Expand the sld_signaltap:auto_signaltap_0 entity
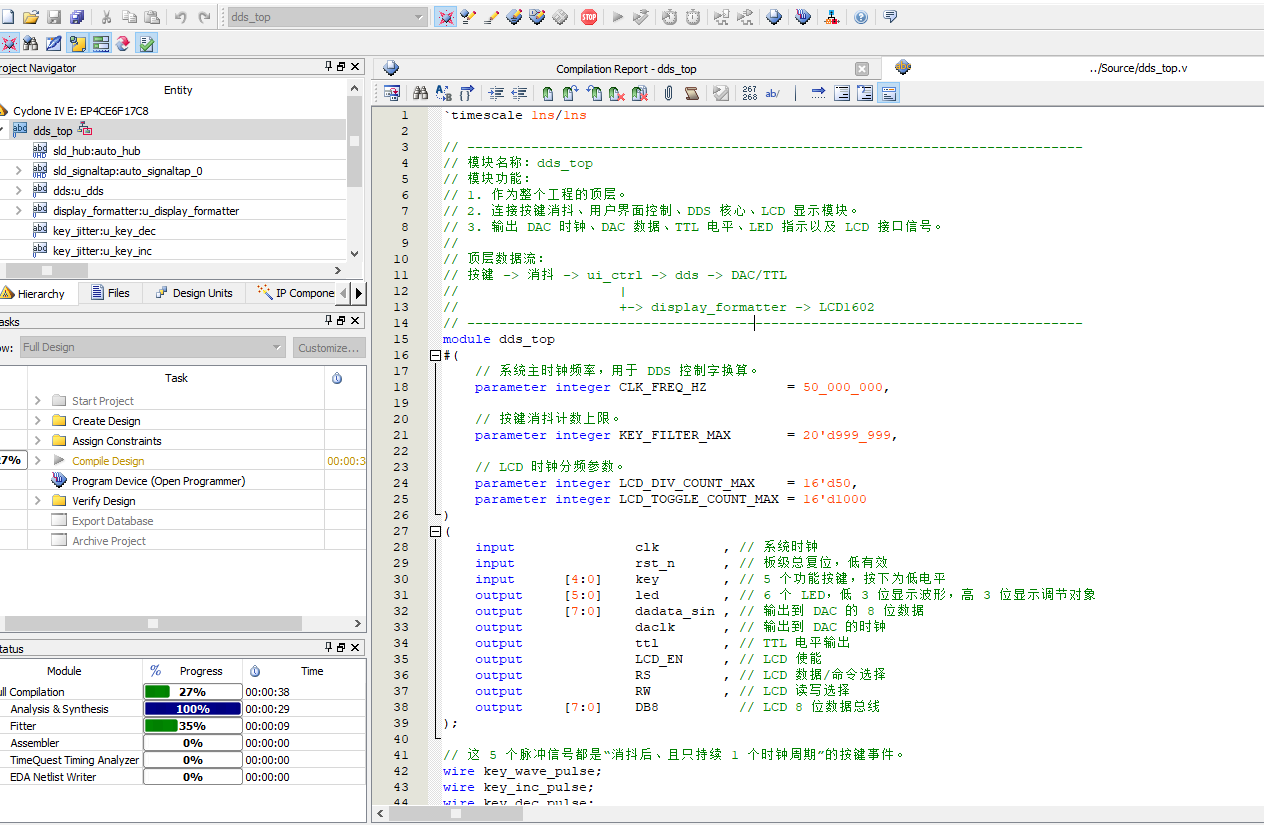Image resolution: width=1264 pixels, height=825 pixels. point(18,171)
